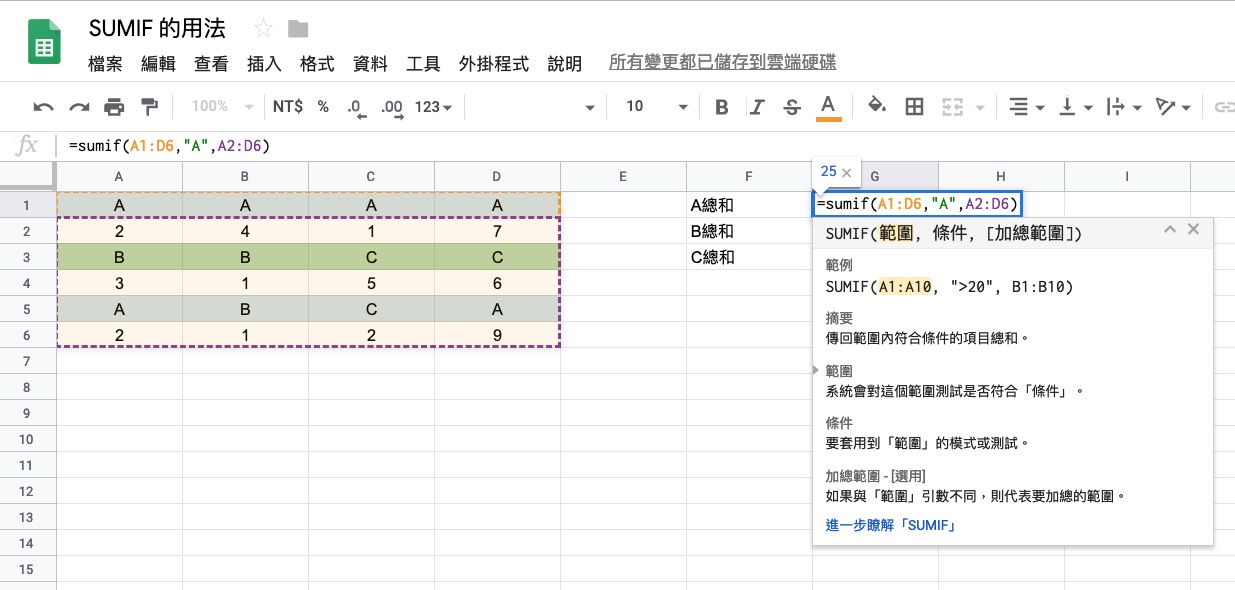This screenshot has width=1235, height=590.
Task: Select the paint format roller
Action: (x=150, y=107)
